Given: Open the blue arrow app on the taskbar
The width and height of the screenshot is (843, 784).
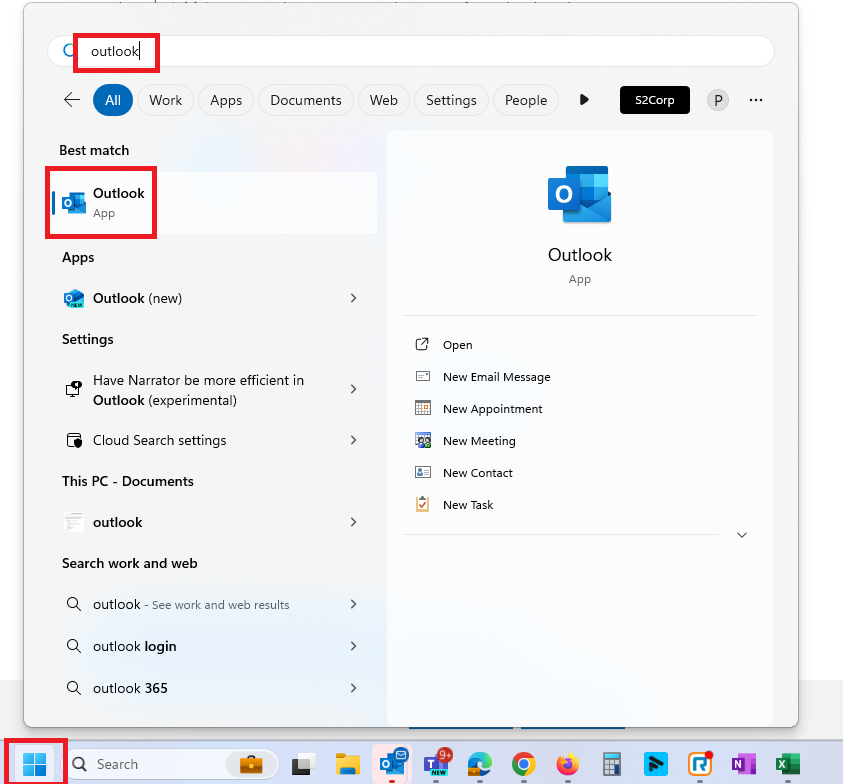Looking at the screenshot, I should pos(655,764).
